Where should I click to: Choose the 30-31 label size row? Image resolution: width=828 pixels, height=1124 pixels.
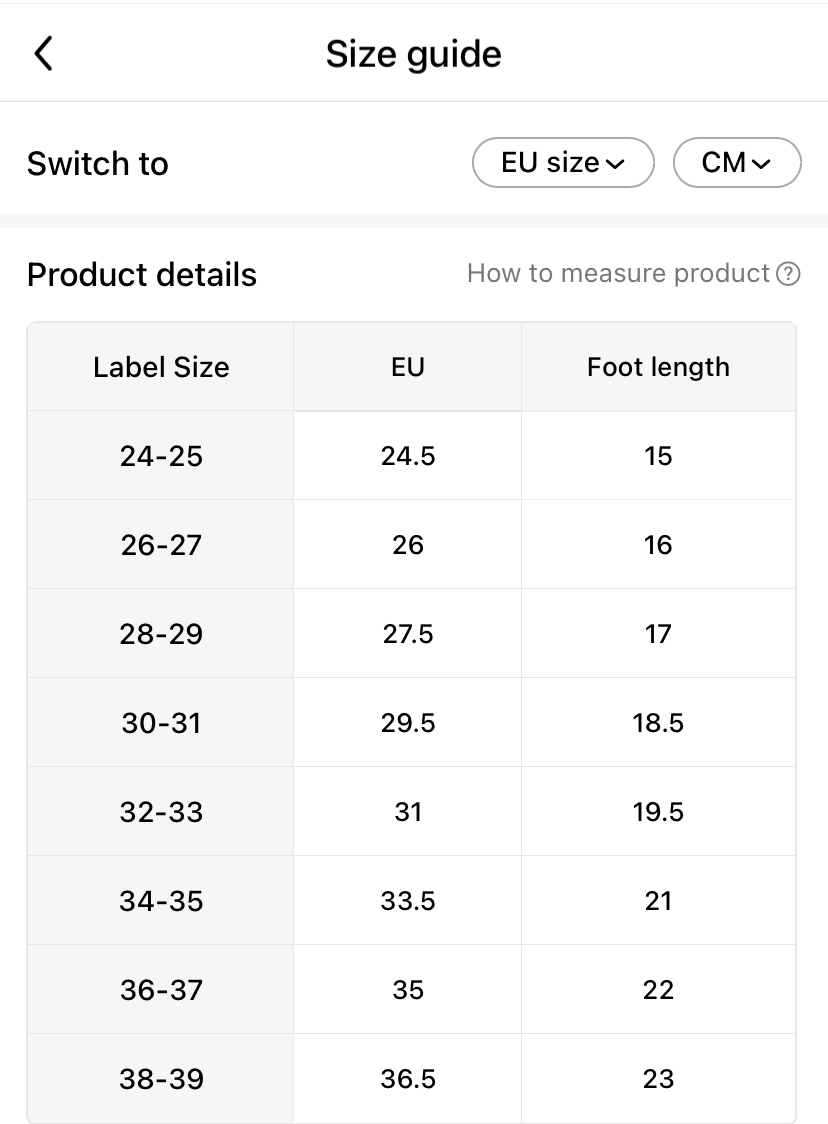(x=161, y=723)
